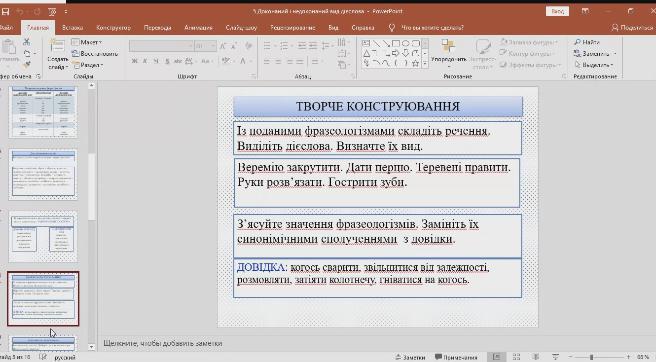The height and width of the screenshot is (362, 656).
Task: Open the Insert (Вставка) ribbon tab
Action: [72, 28]
